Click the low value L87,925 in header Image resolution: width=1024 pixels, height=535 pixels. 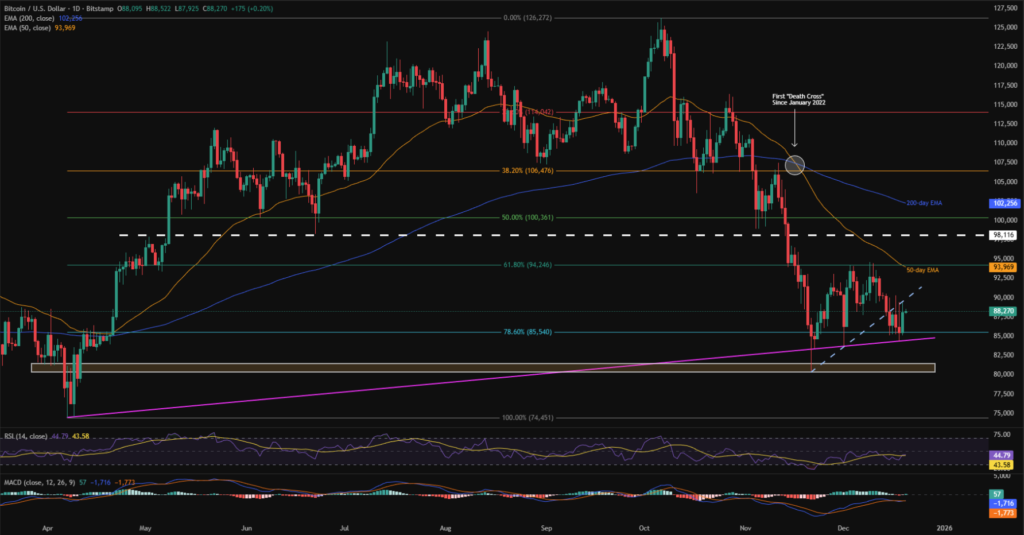[x=187, y=9]
